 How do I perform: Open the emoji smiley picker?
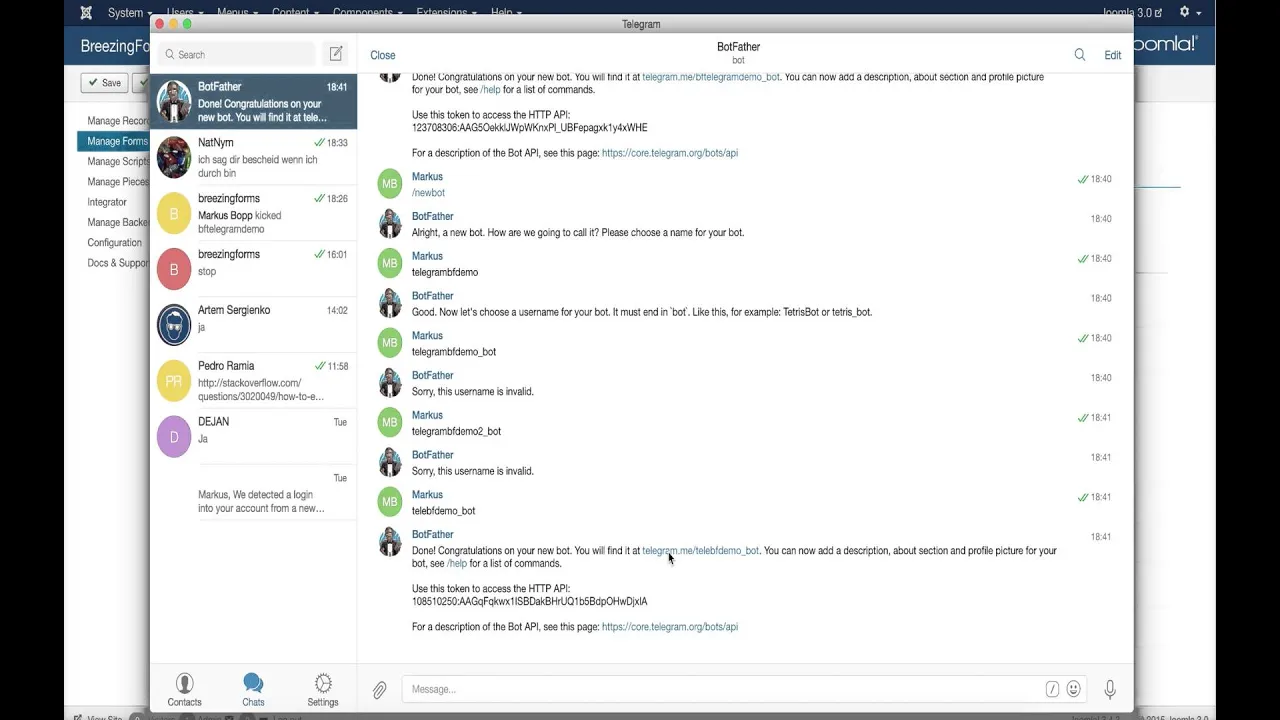point(1074,689)
